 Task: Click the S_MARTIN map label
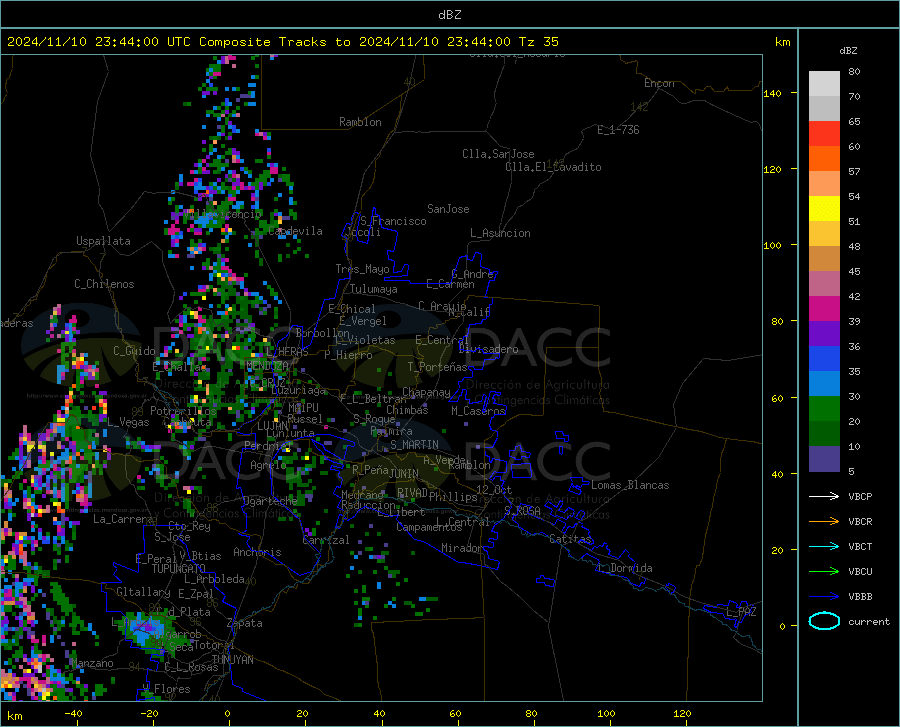(414, 445)
